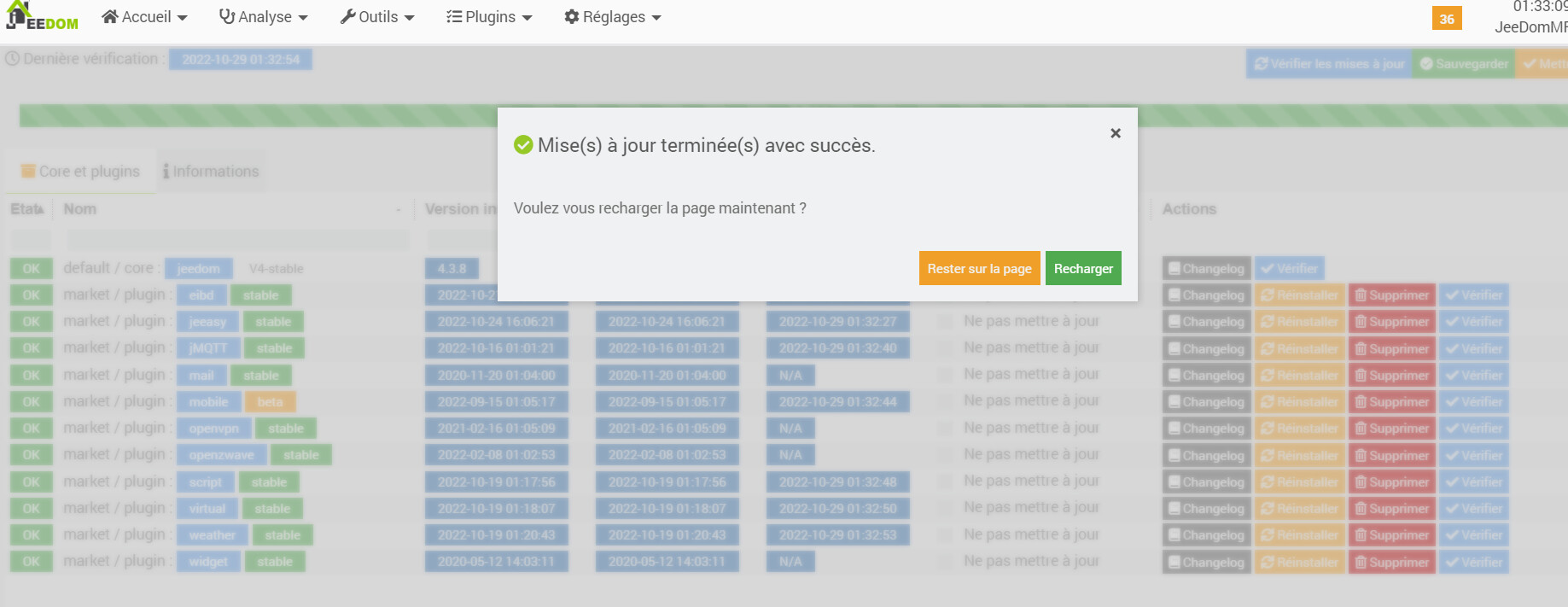The image size is (1568, 607).
Task: Click the Nom filter input field
Action: click(237, 240)
